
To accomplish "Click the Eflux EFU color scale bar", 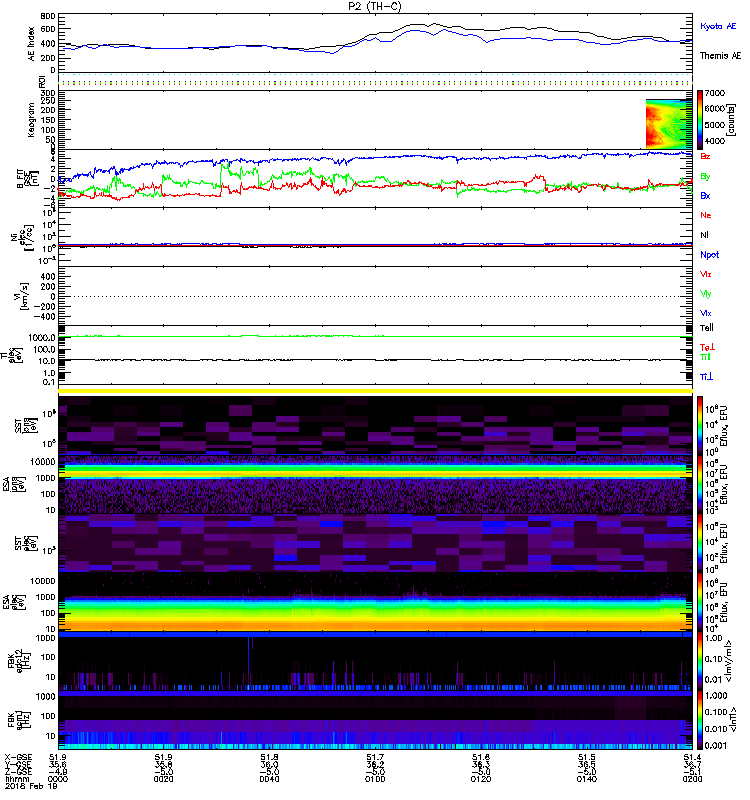I will [701, 425].
